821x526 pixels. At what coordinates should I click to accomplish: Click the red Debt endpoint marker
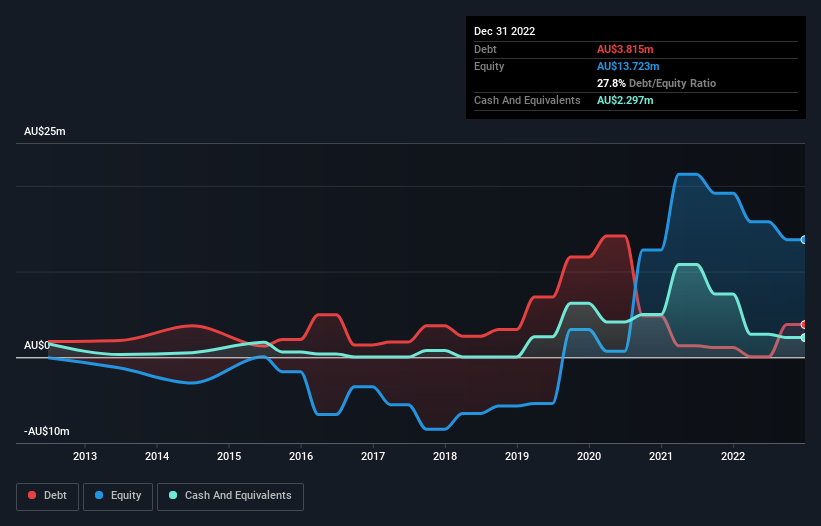(x=804, y=325)
